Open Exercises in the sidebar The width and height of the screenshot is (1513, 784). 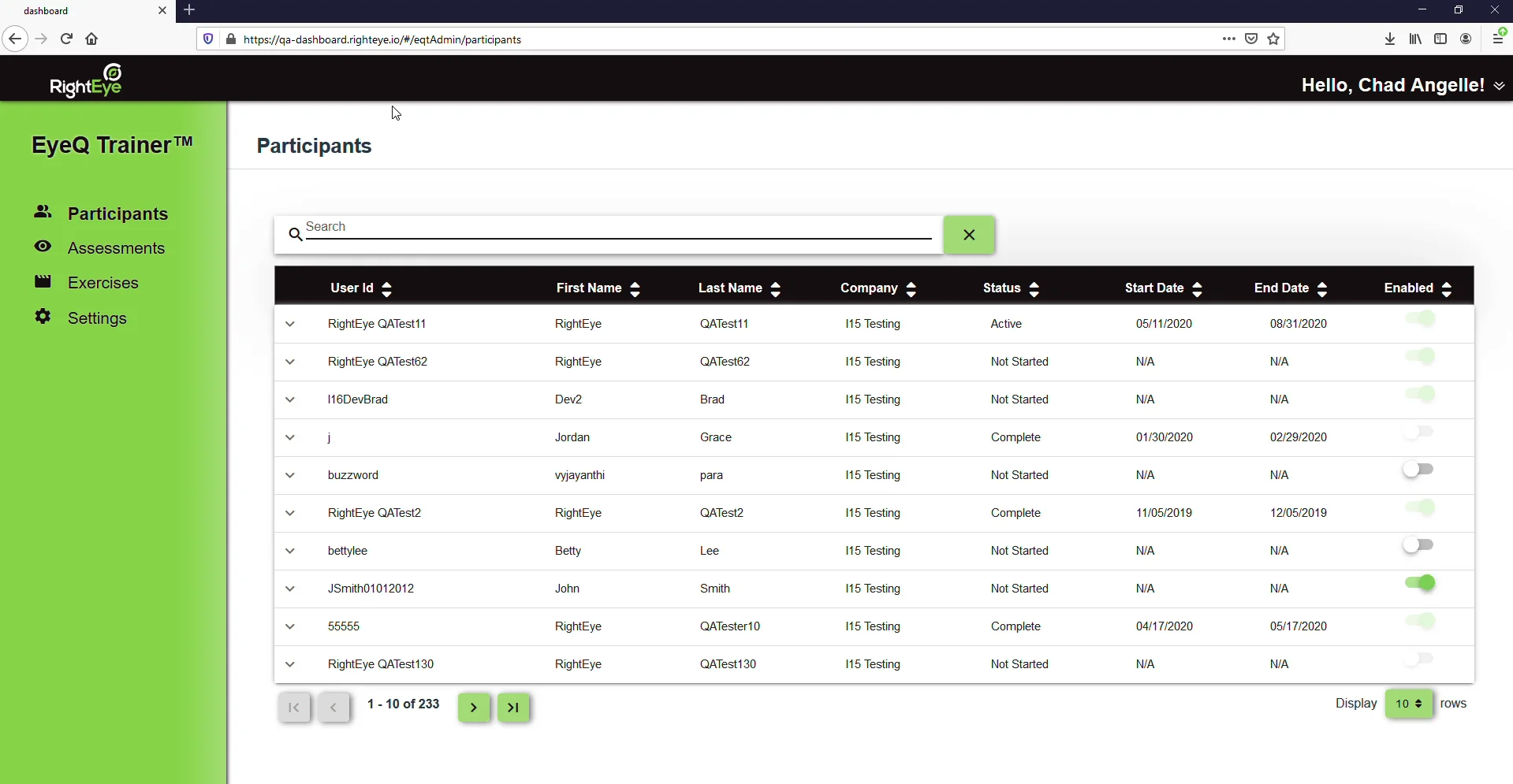[x=103, y=283]
